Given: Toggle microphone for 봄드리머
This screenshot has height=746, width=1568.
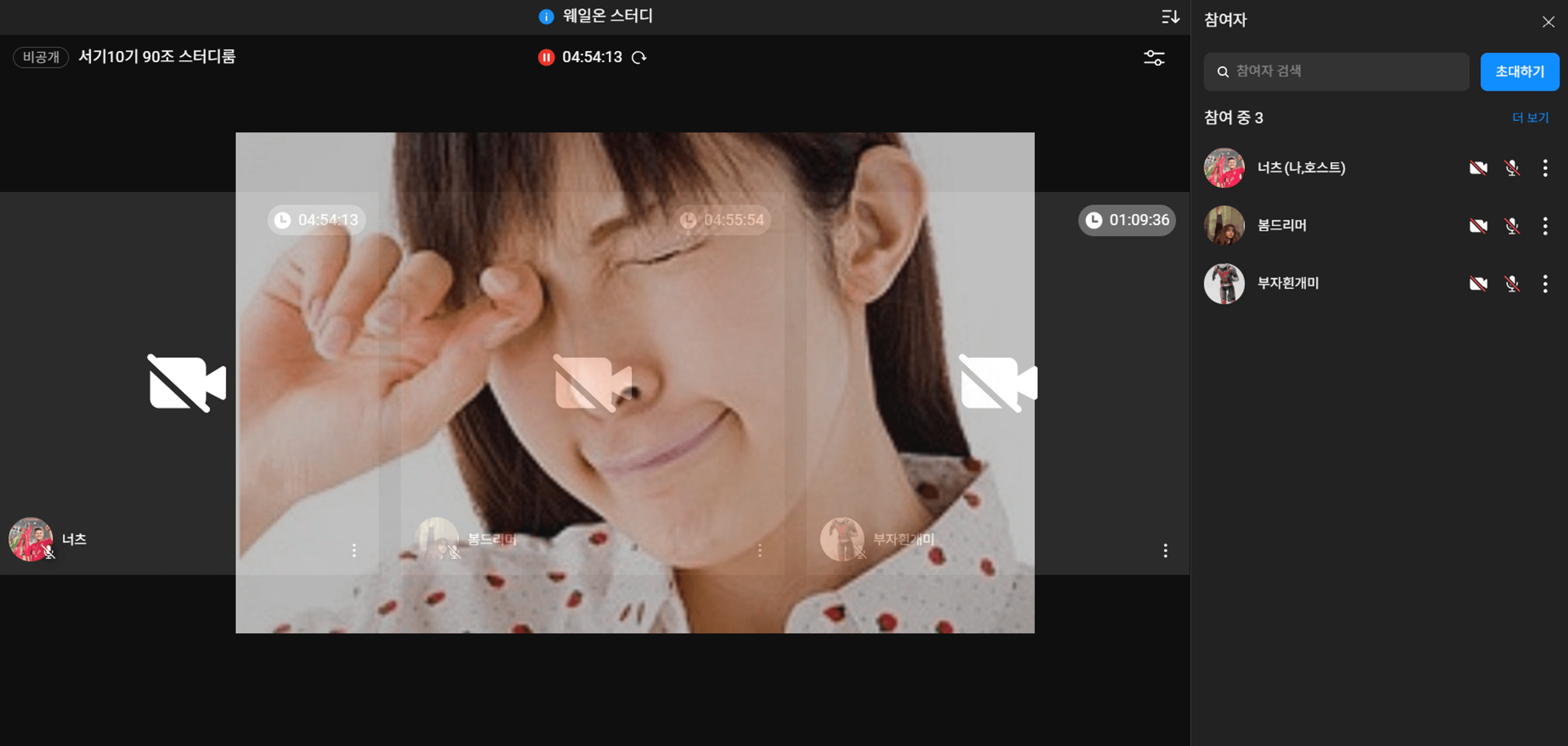Looking at the screenshot, I should pos(1512,226).
